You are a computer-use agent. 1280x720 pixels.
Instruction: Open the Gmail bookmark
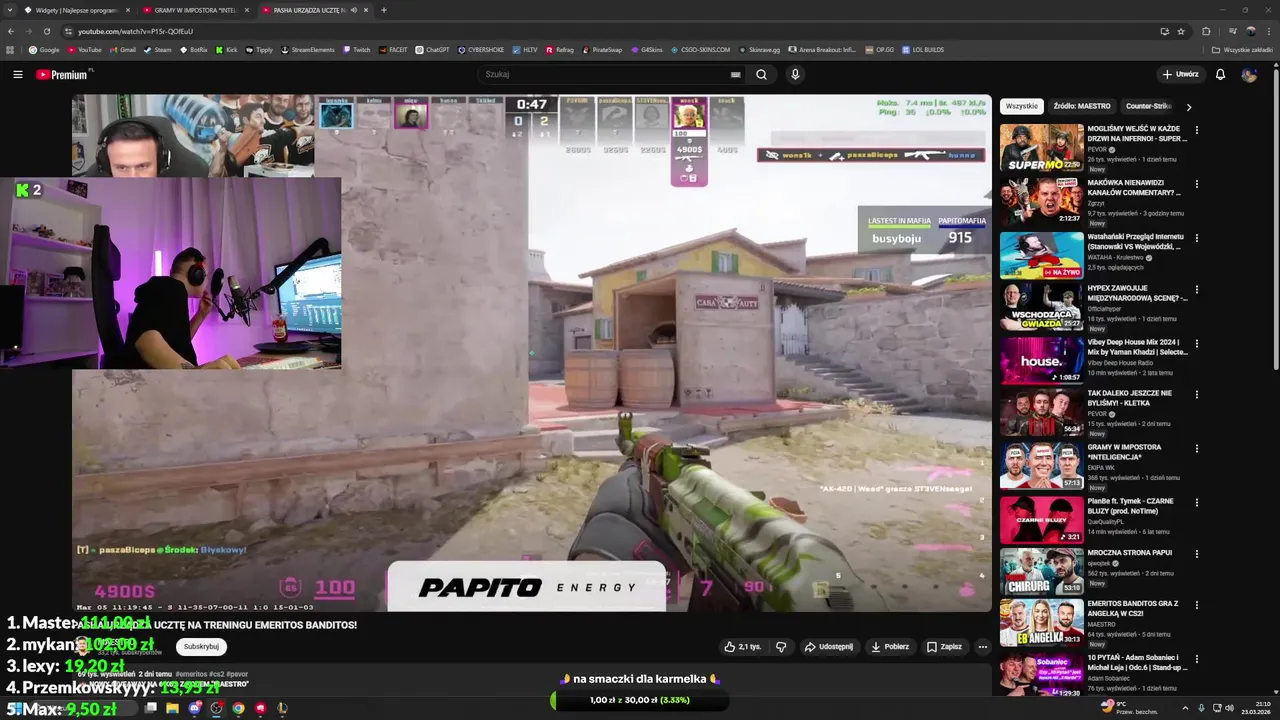(122, 49)
